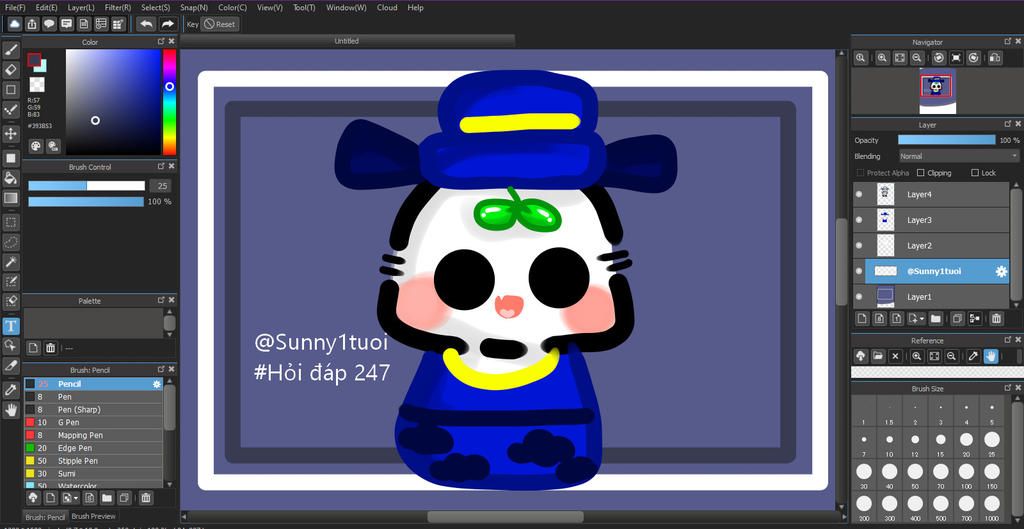Click the brush size slider in Brush Control

86,185
